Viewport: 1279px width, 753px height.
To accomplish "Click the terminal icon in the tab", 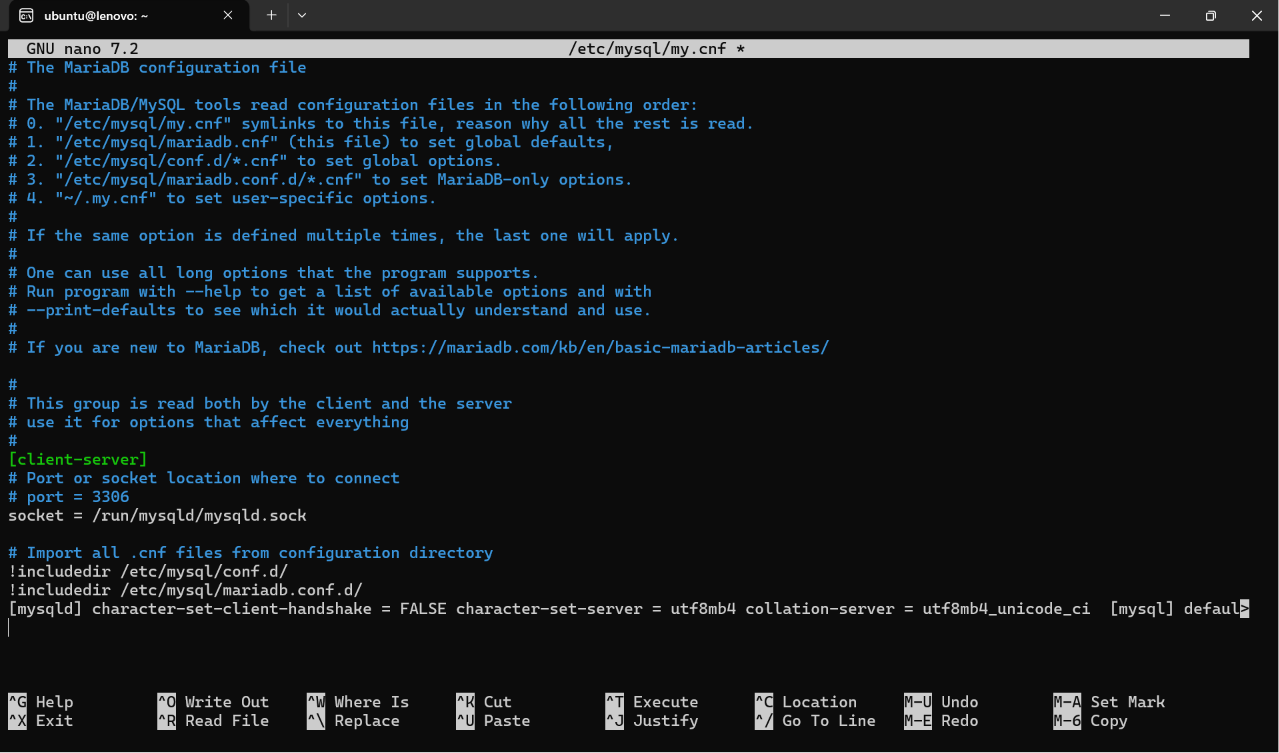I will pyautogui.click(x=26, y=15).
